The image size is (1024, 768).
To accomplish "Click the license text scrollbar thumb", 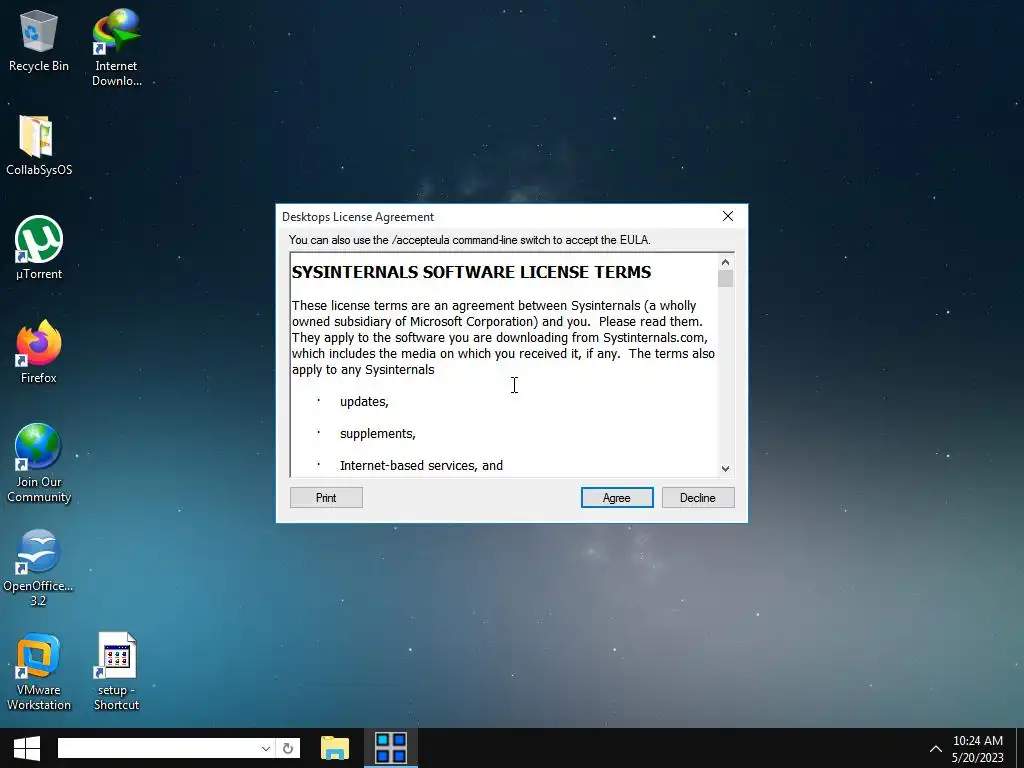I will pos(725,279).
